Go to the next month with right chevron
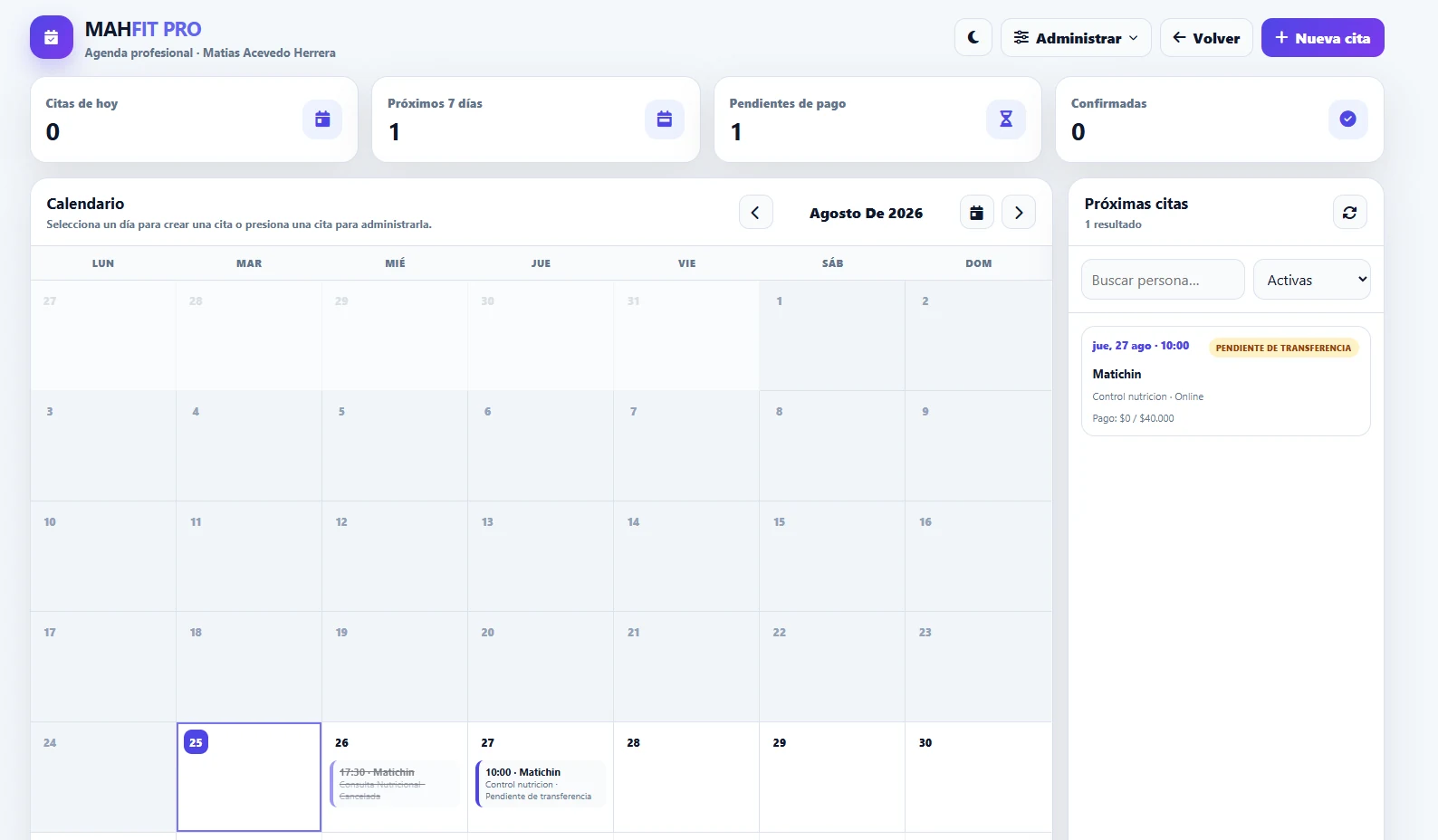Viewport: 1438px width, 840px height. point(1019,213)
